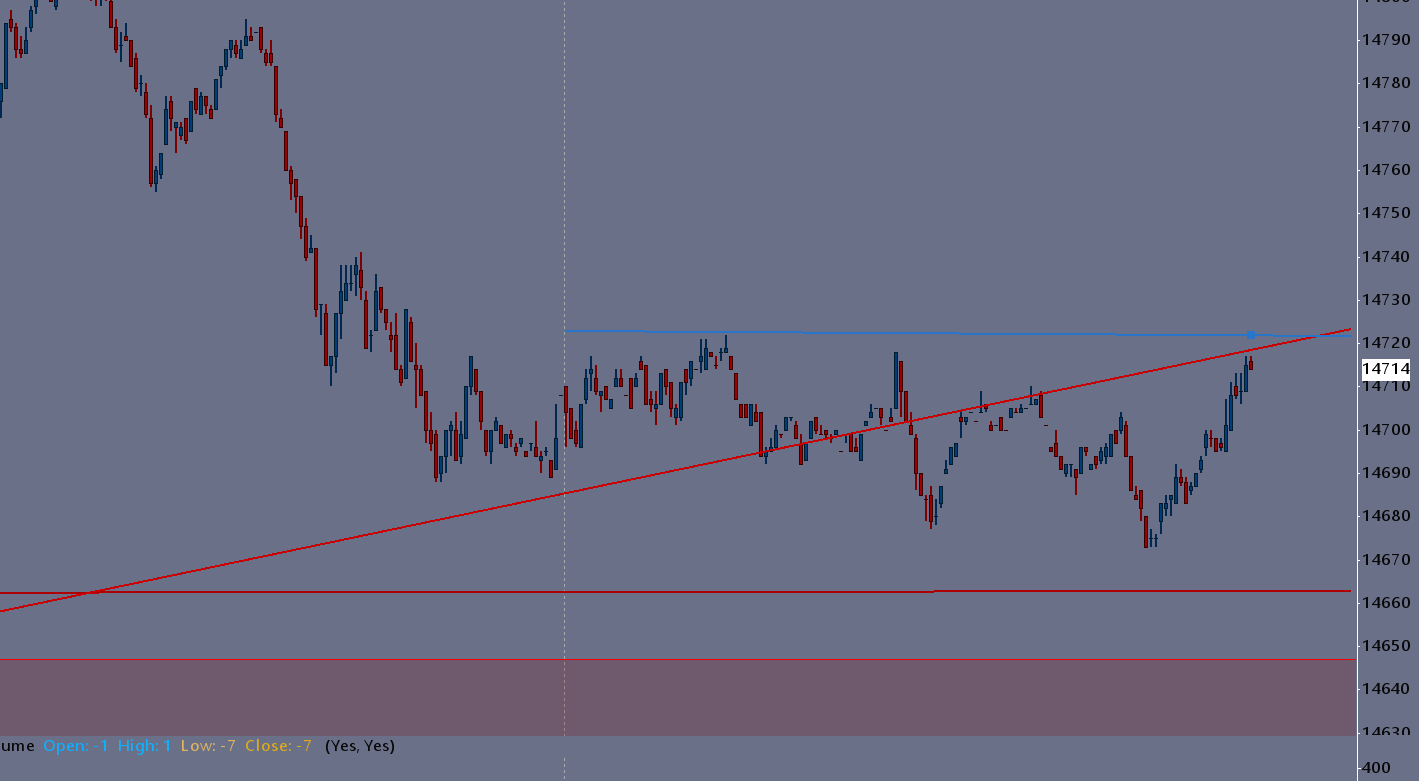Click the 14750 price axis label

tap(1386, 213)
